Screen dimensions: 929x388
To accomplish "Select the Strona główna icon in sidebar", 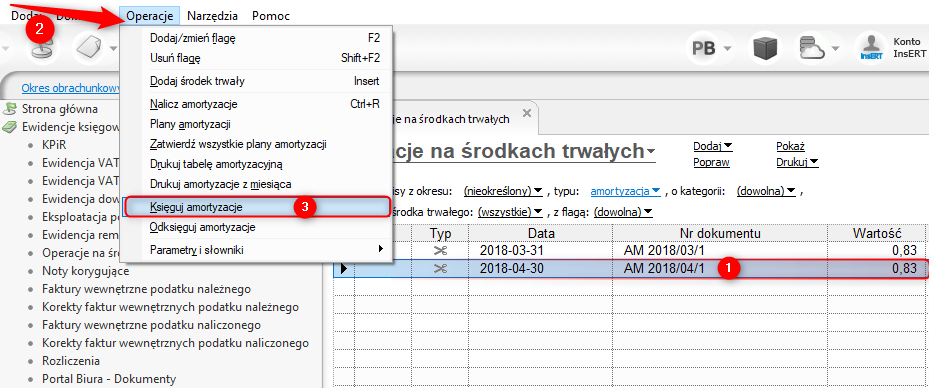I will pyautogui.click(x=11, y=109).
